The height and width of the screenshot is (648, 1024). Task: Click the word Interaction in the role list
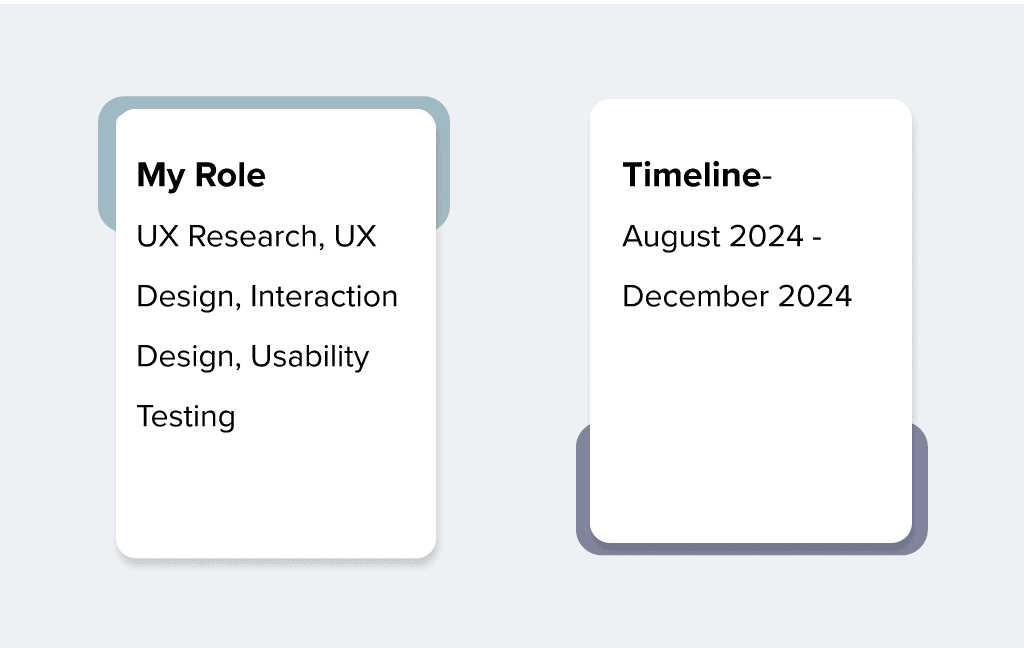(324, 297)
